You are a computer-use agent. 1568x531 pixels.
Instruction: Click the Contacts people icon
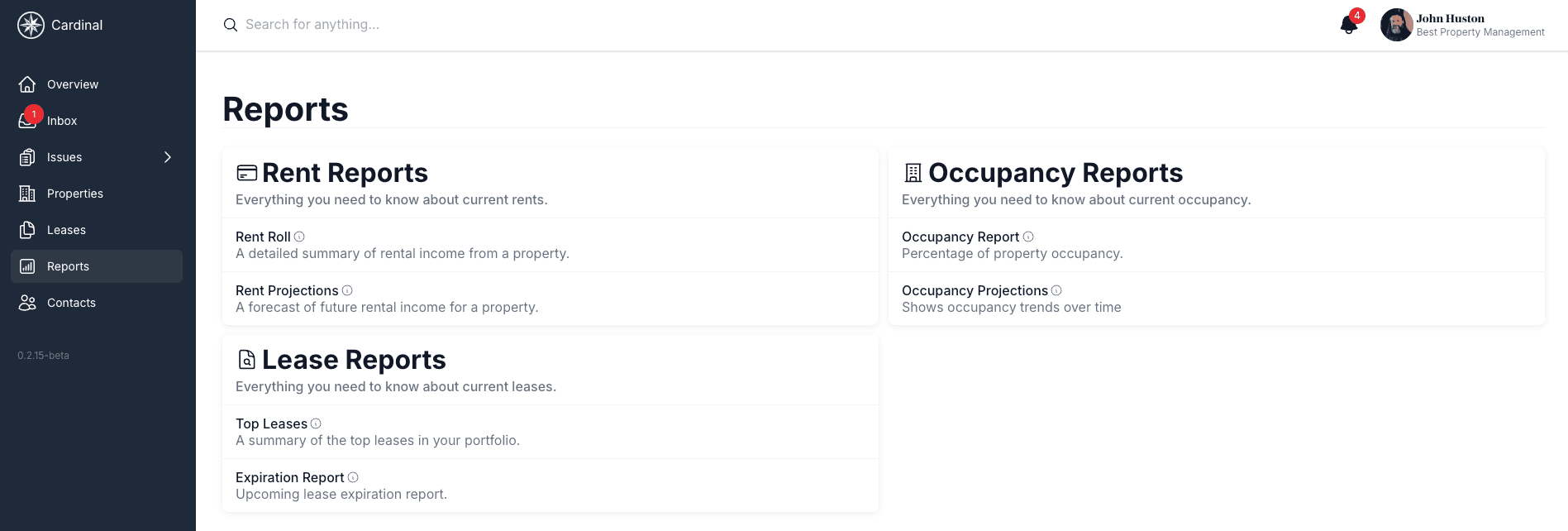point(28,302)
